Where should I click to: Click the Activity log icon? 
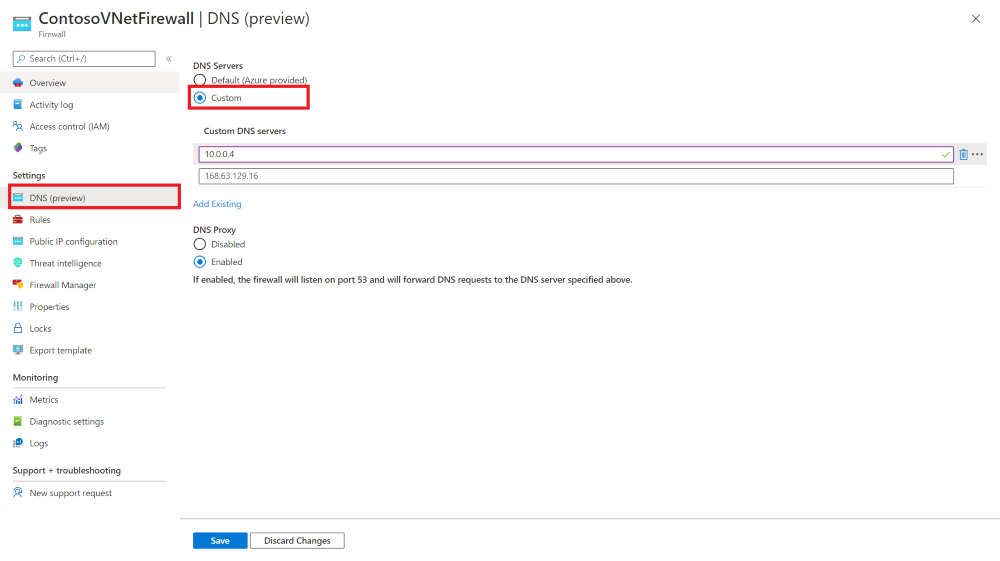coord(18,105)
